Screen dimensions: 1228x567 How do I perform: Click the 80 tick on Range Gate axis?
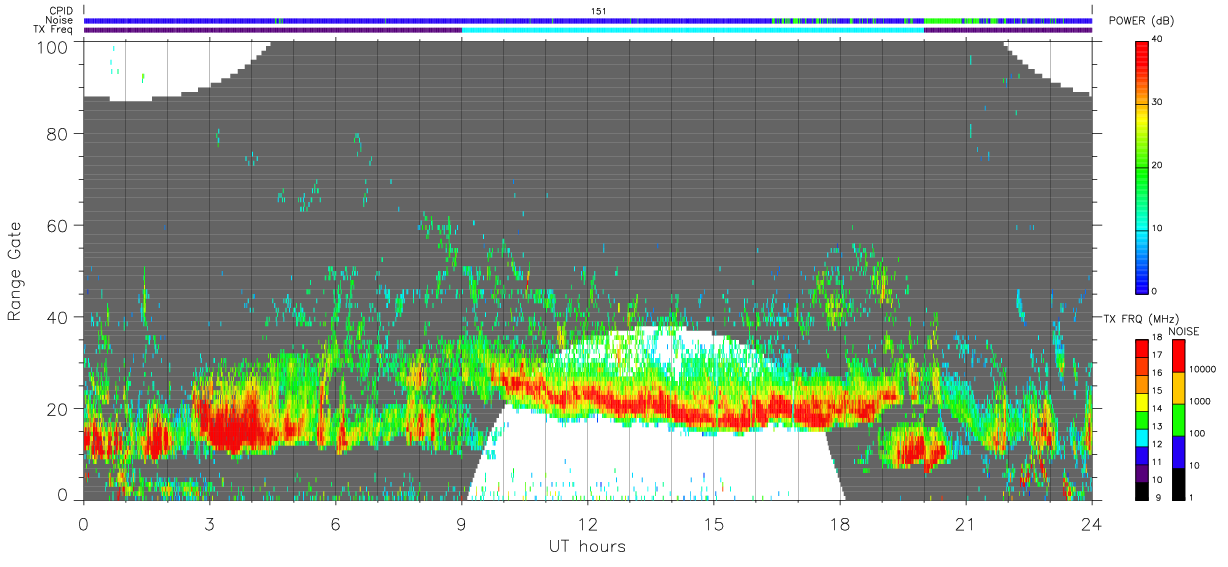coord(58,133)
